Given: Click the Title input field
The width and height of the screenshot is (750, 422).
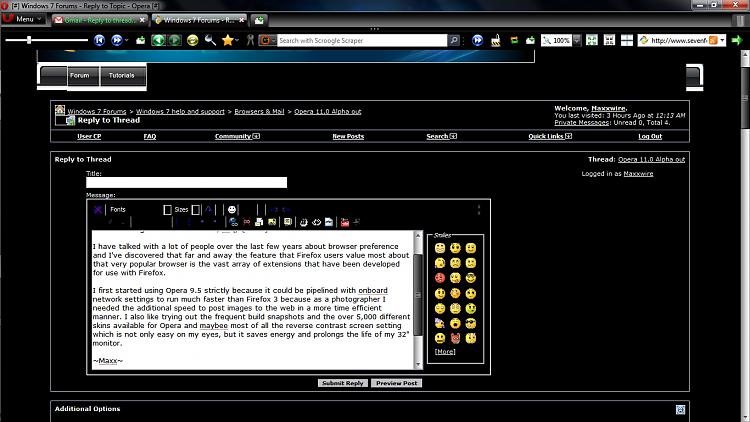Looking at the screenshot, I should 187,182.
